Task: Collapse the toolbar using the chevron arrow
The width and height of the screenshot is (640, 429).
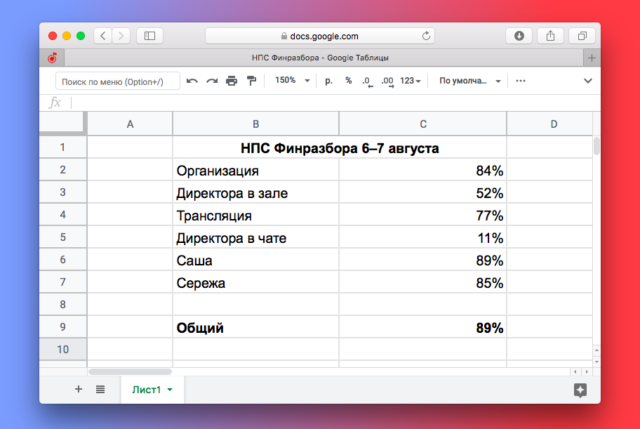Action: tap(588, 80)
